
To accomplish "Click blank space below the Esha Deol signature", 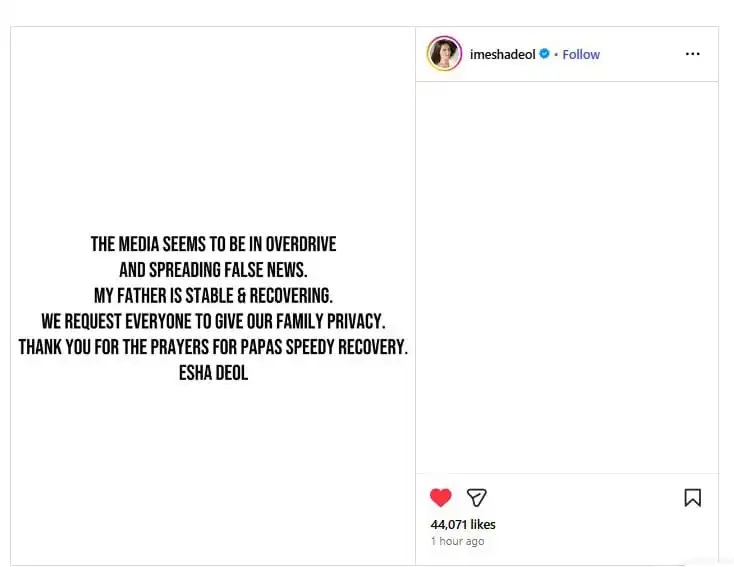I will [x=213, y=470].
